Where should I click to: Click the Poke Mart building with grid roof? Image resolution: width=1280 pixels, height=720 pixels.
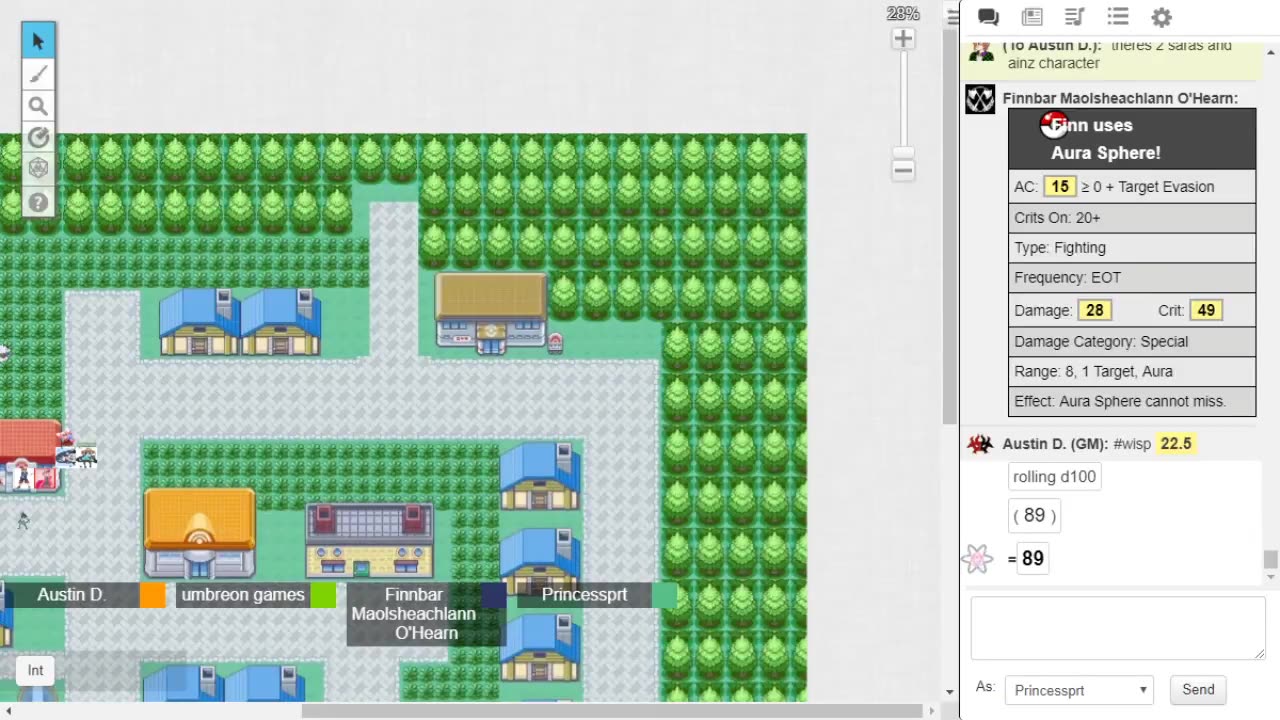click(x=370, y=540)
